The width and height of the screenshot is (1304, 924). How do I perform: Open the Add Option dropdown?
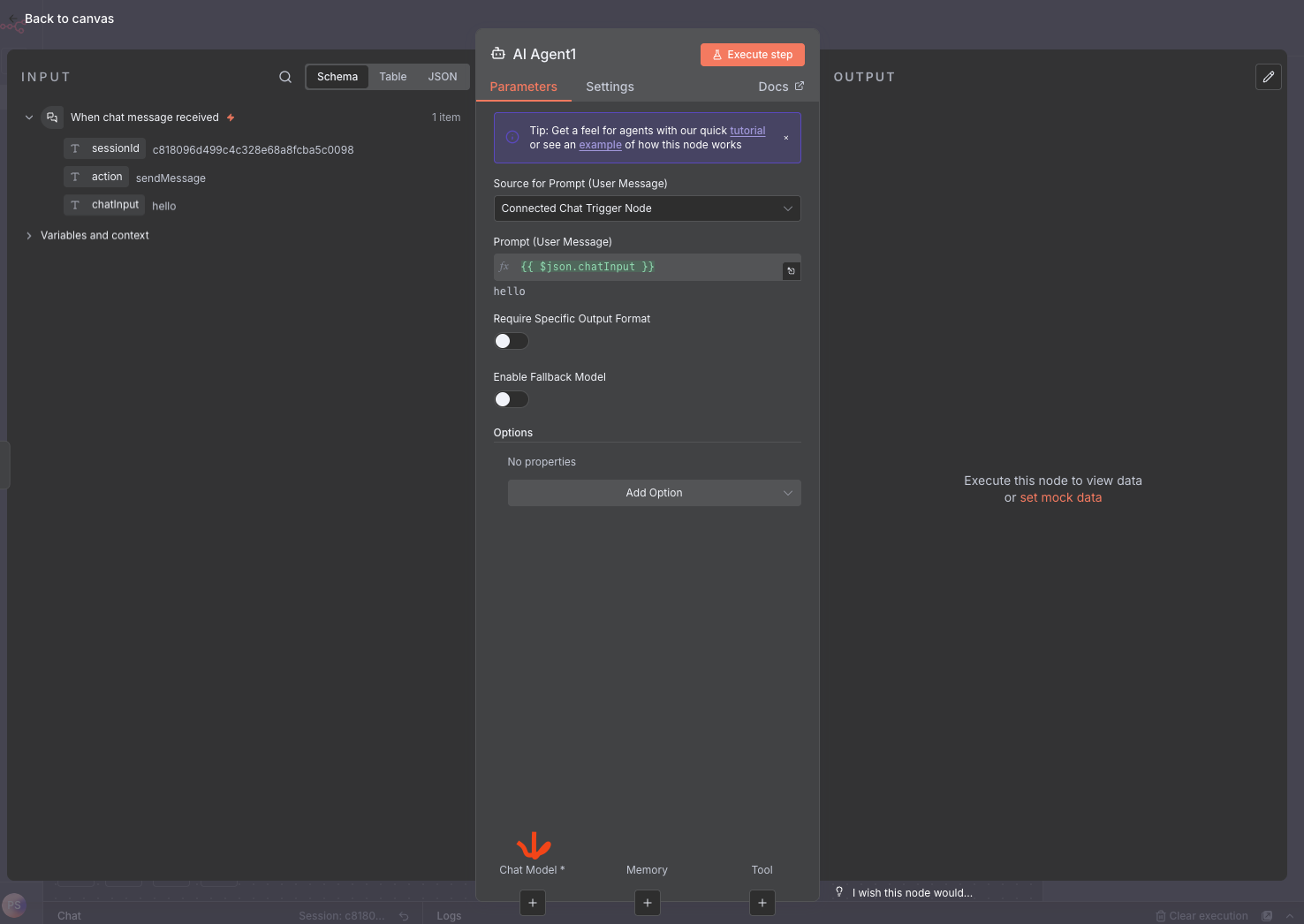click(x=654, y=493)
